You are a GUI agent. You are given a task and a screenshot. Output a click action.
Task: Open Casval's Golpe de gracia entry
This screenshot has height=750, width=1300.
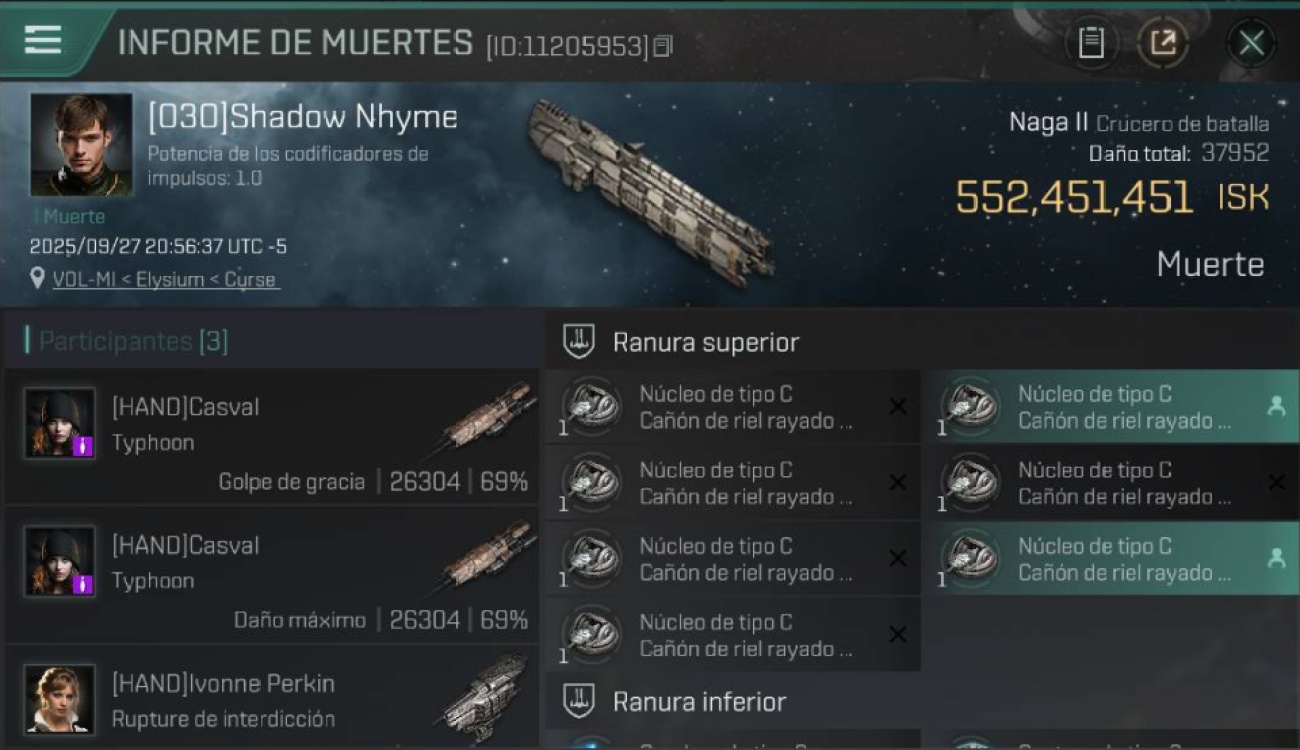(272, 436)
